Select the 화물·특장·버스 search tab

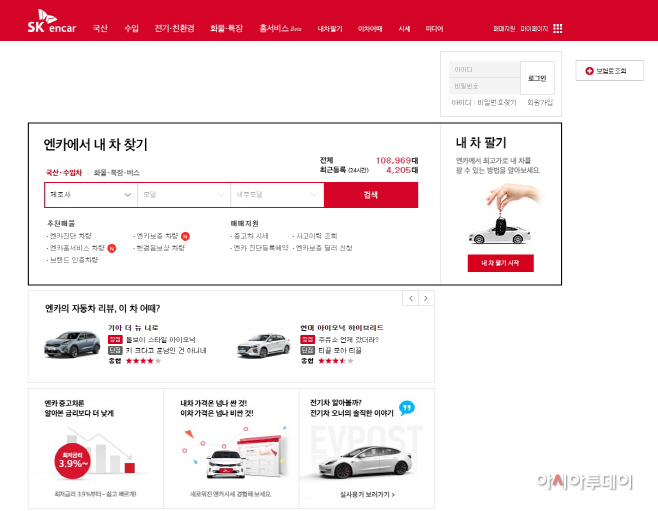coord(116,172)
